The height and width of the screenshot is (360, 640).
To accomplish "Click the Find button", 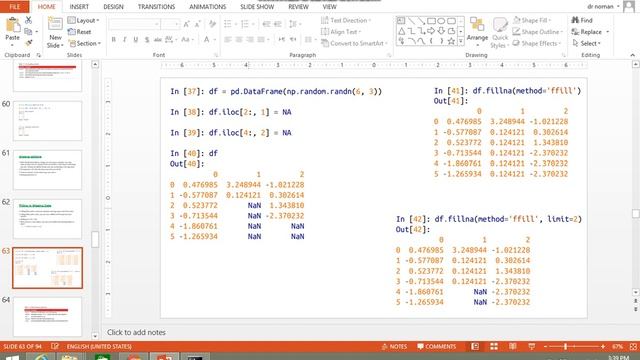I will point(582,20).
